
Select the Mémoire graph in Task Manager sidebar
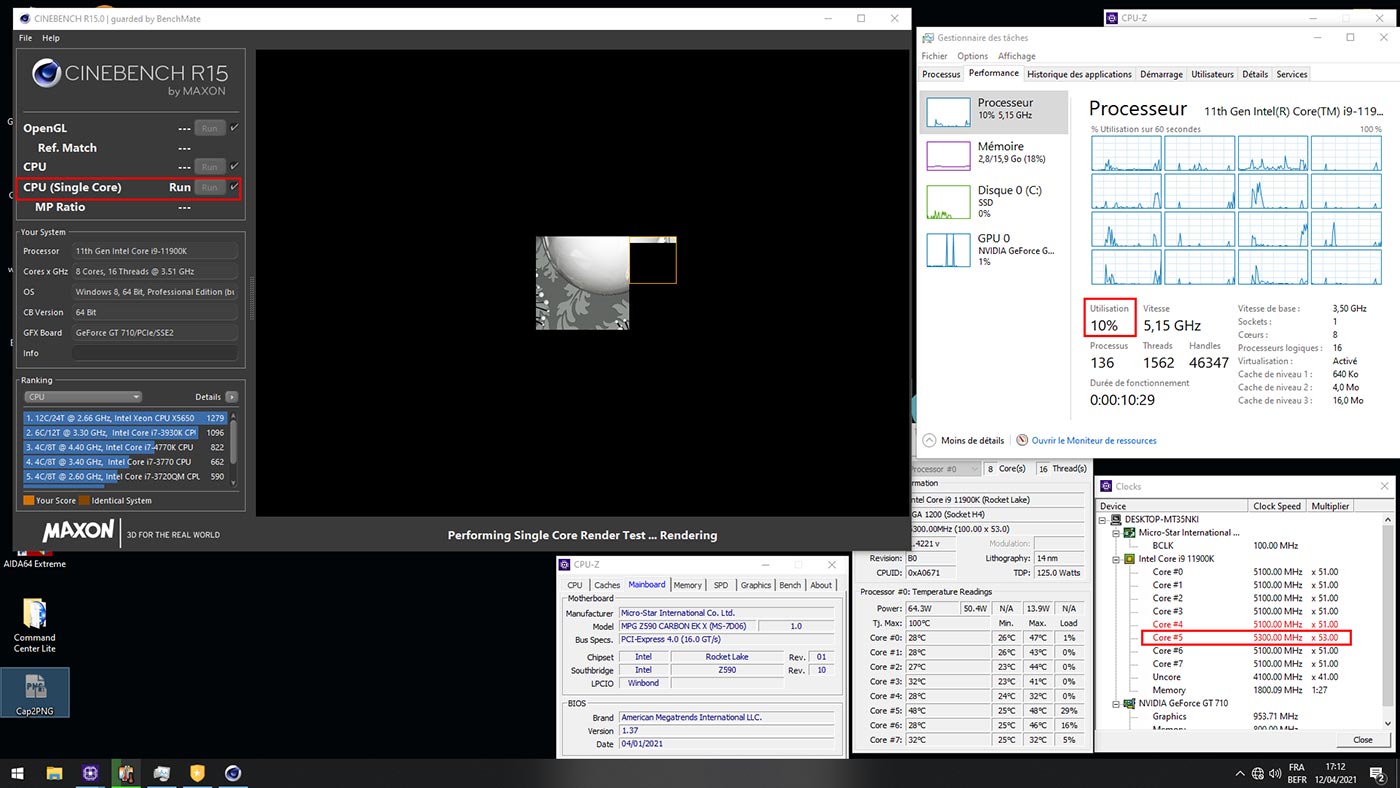pos(947,155)
